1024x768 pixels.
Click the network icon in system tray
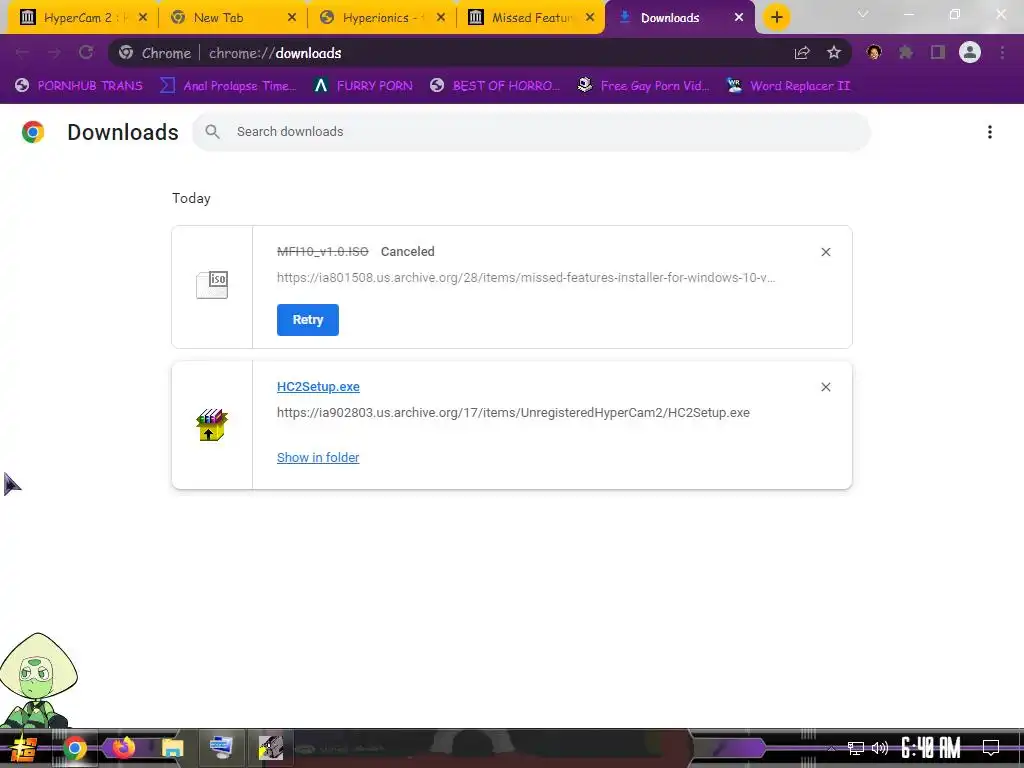[x=856, y=748]
